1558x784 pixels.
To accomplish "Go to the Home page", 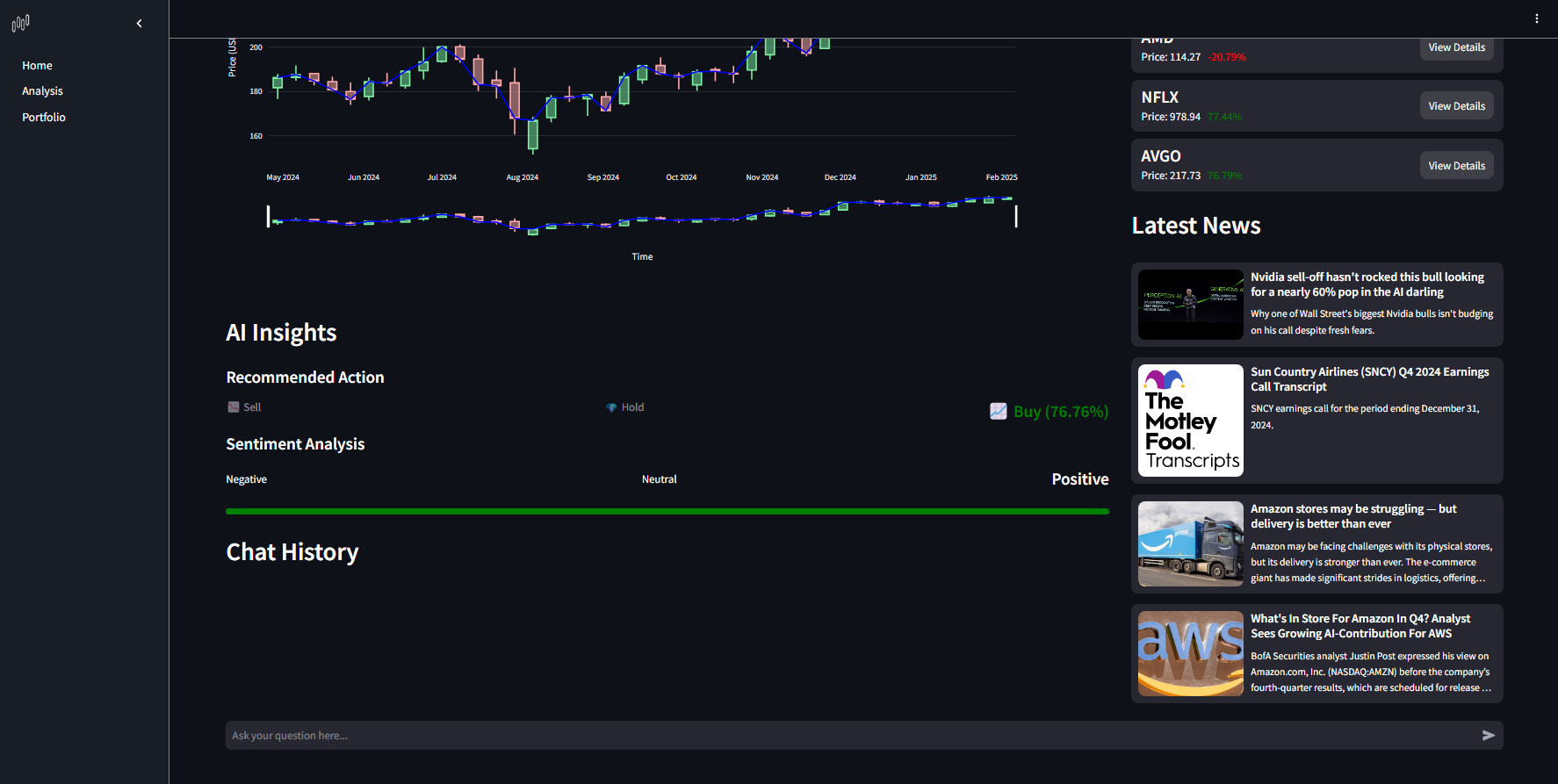I will tap(37, 66).
